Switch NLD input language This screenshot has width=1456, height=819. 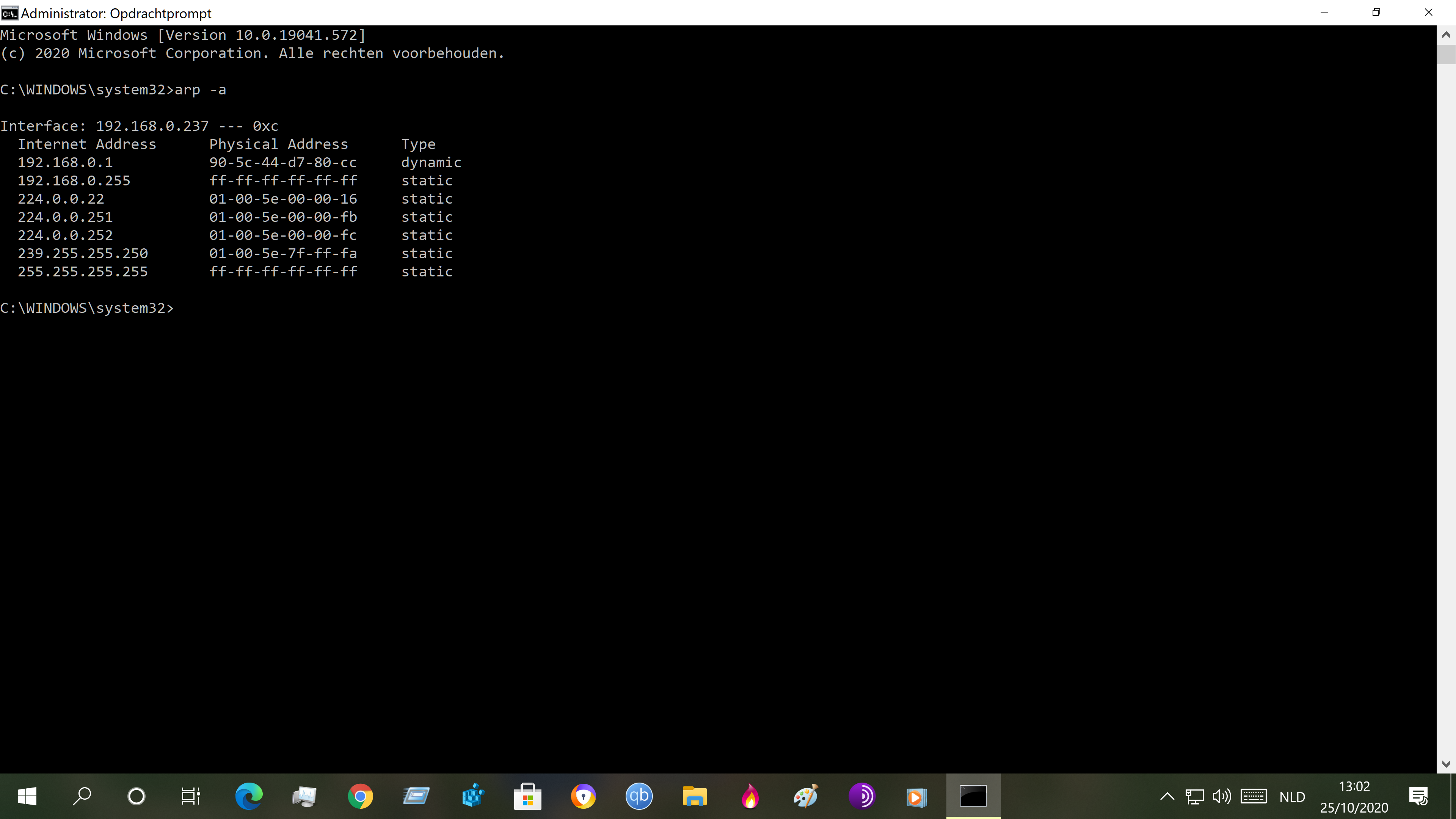(x=1292, y=796)
